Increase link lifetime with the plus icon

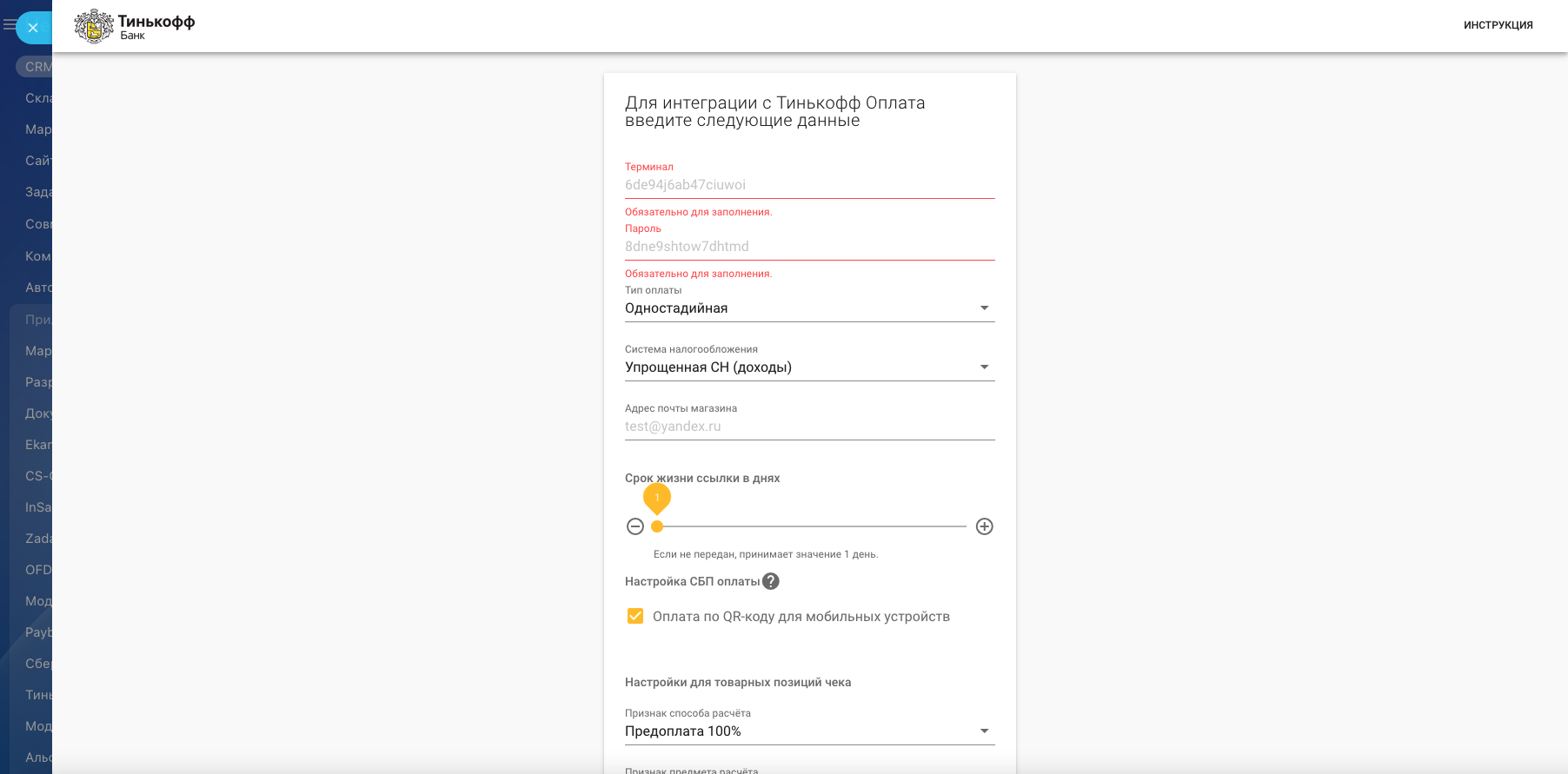pos(985,526)
